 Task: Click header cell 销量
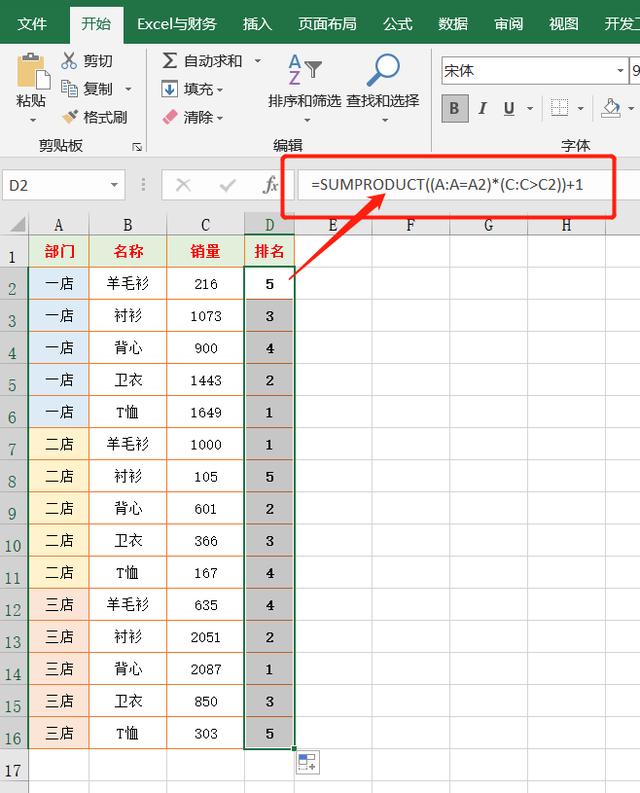[x=205, y=251]
